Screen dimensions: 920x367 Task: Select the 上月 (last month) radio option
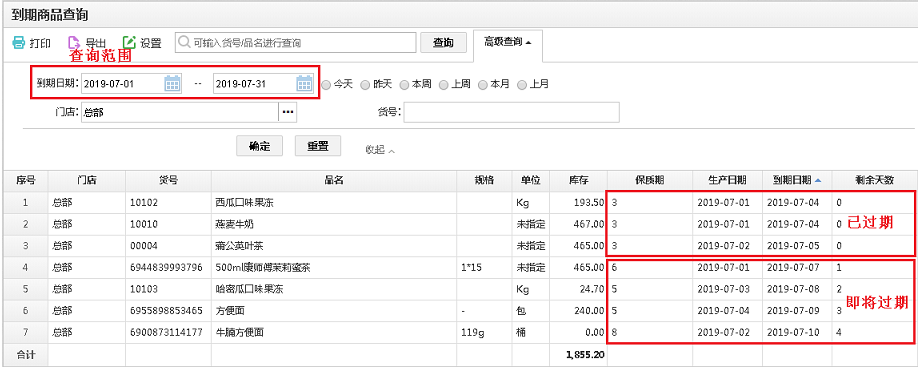click(x=522, y=85)
